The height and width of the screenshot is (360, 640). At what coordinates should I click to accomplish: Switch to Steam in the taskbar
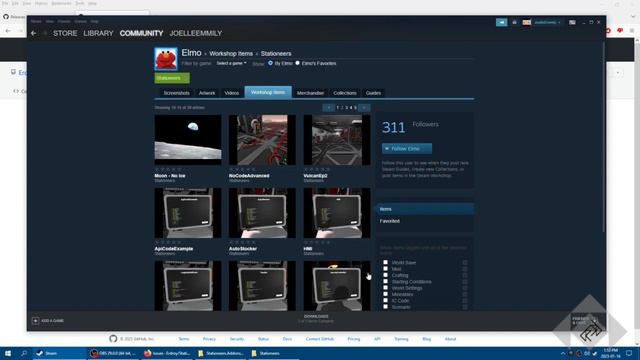(x=59, y=353)
